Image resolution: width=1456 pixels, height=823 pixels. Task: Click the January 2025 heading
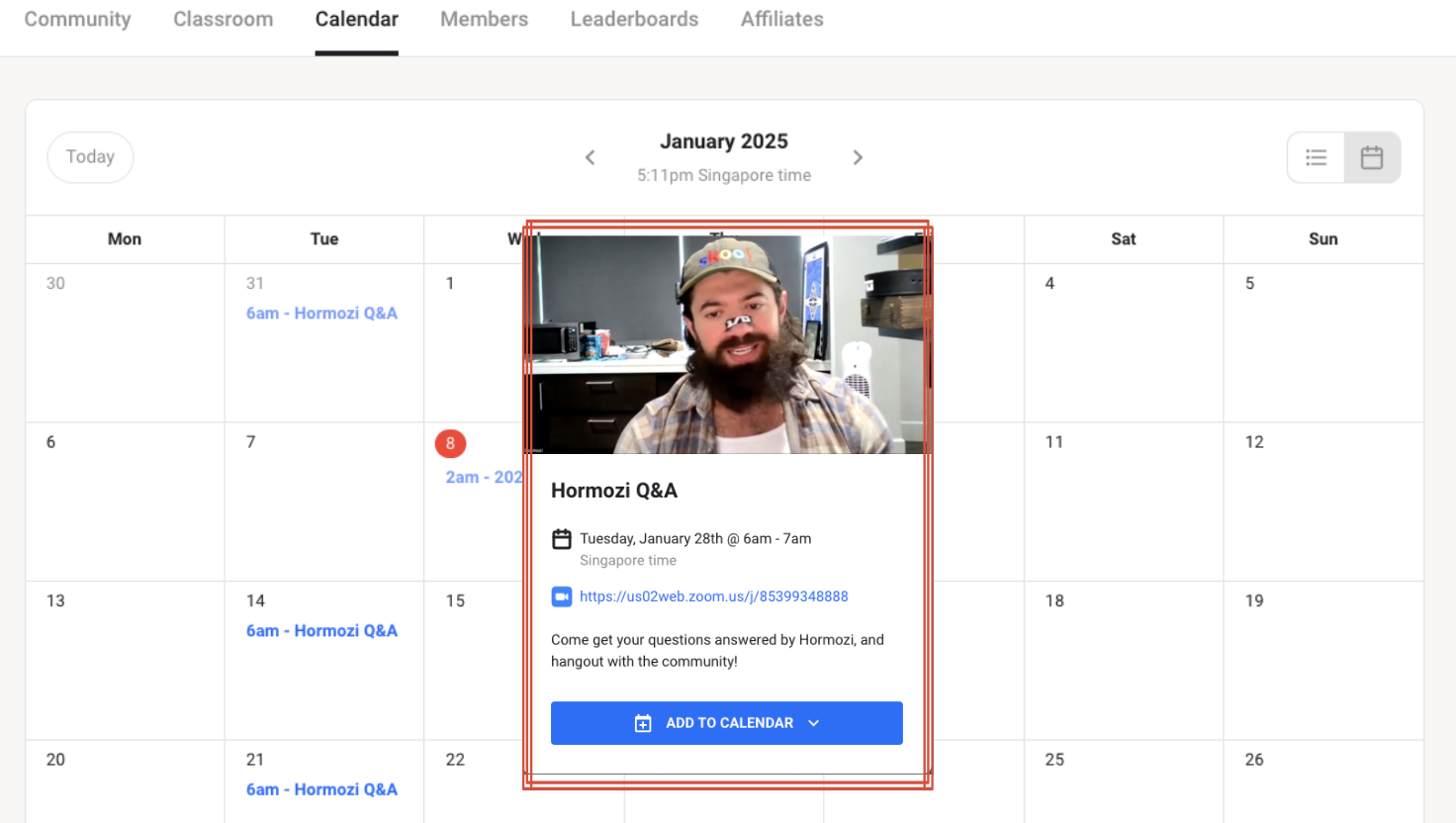pyautogui.click(x=724, y=141)
